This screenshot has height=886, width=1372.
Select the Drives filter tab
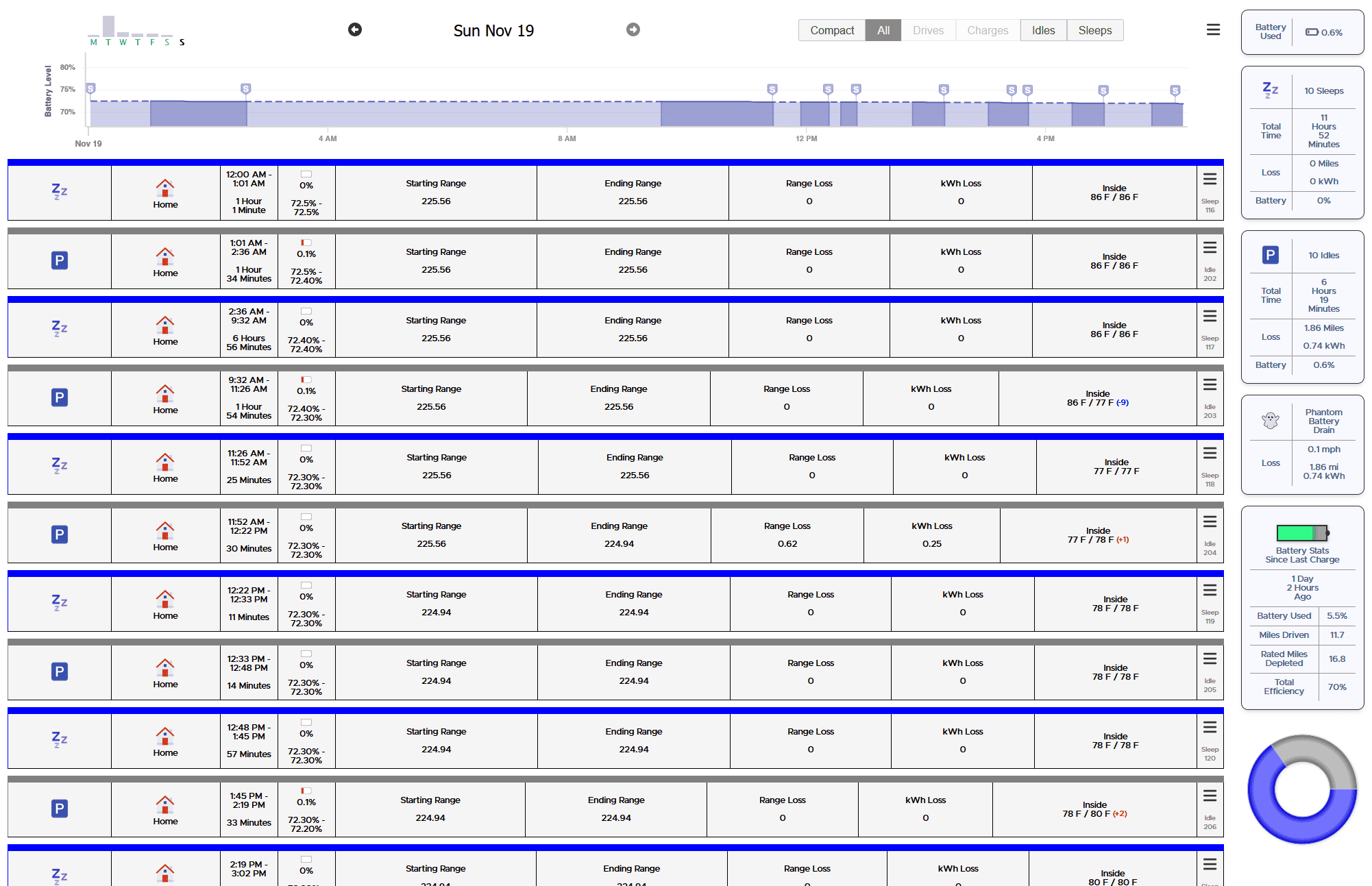[x=929, y=30]
